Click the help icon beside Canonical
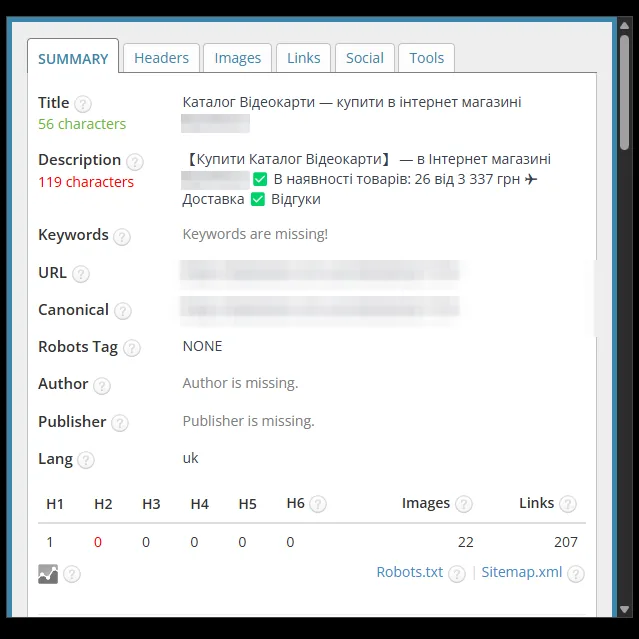Viewport: 639px width, 639px height. (122, 311)
